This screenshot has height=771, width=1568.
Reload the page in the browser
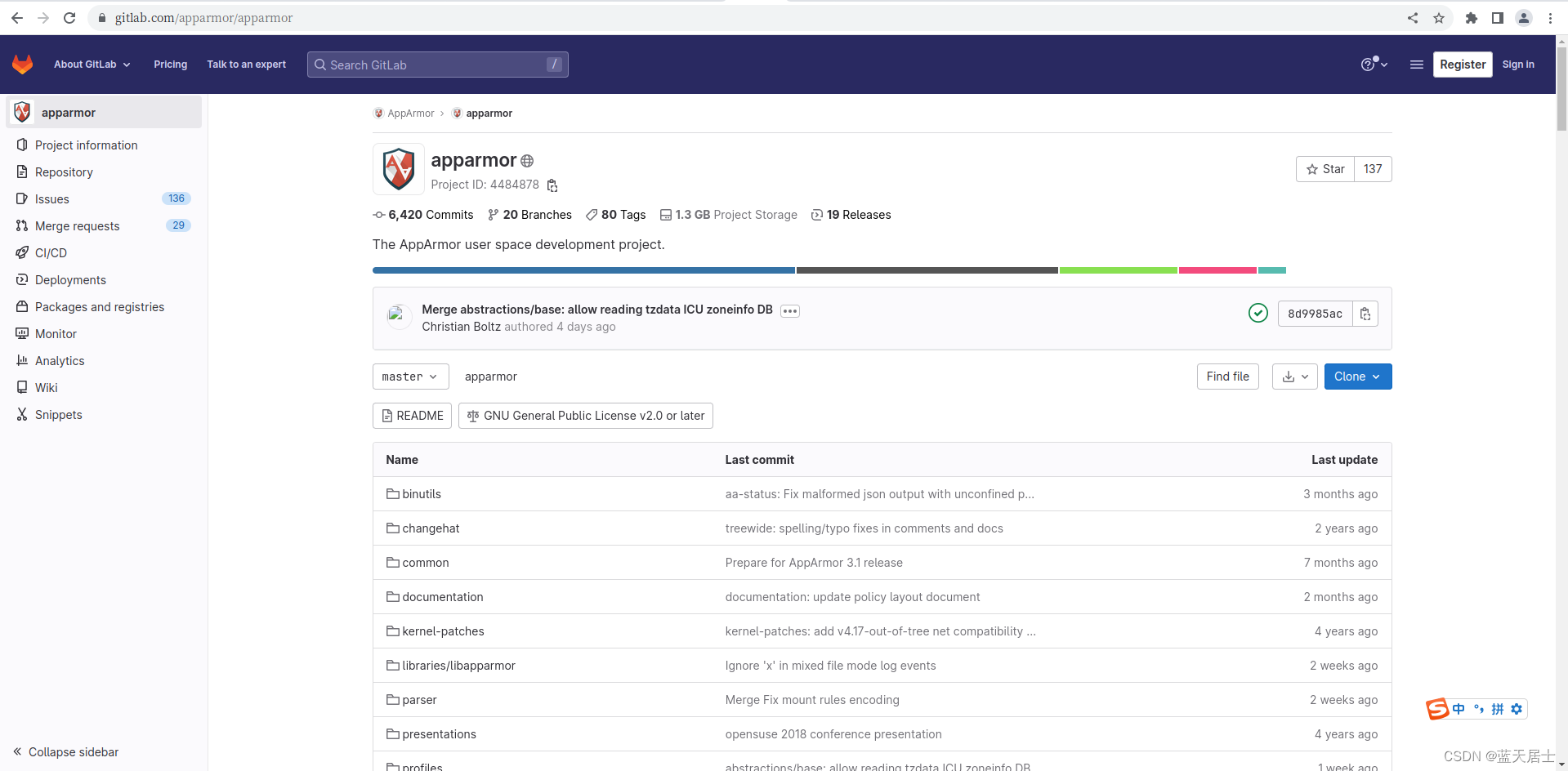(69, 18)
